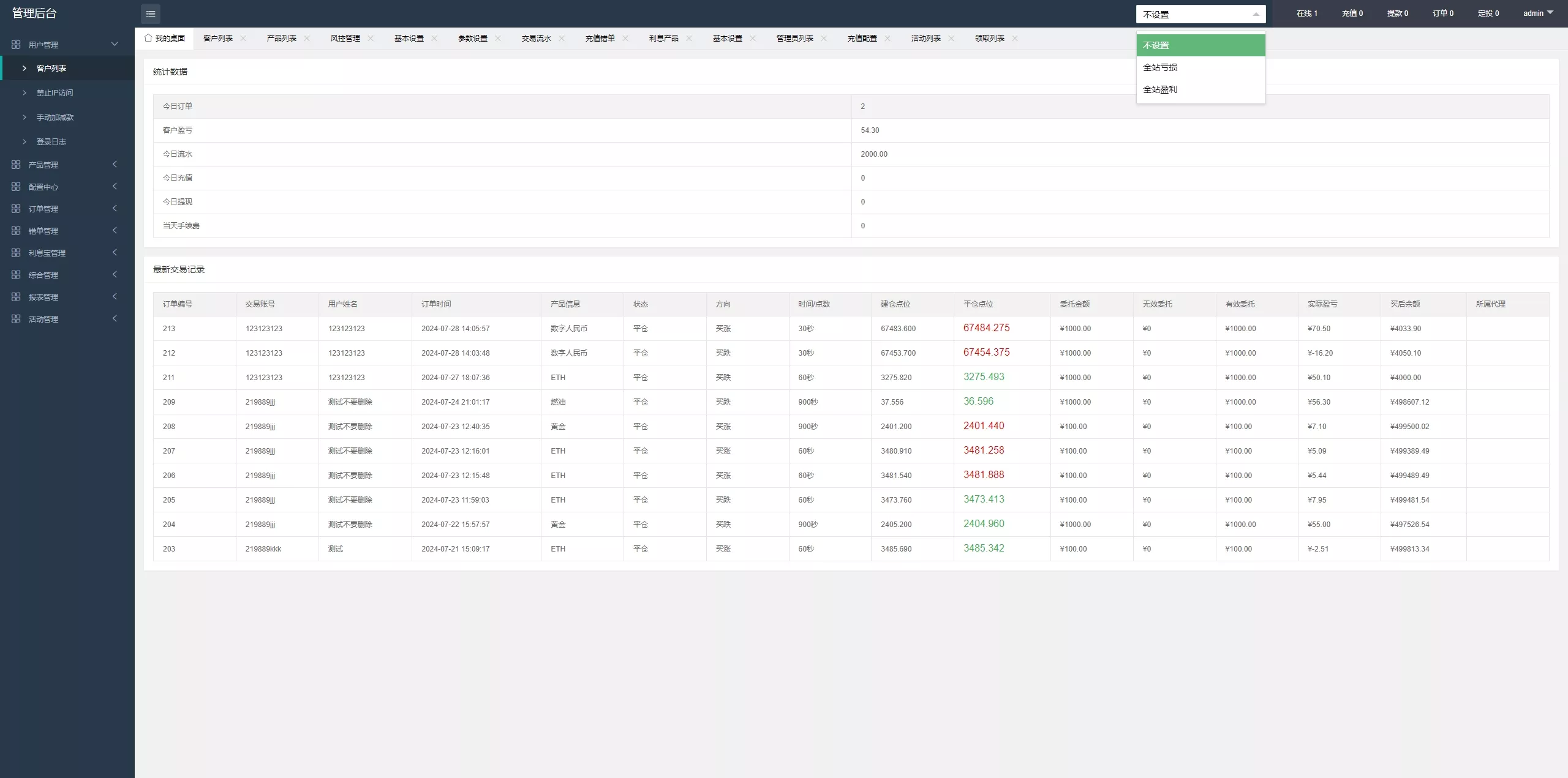The width and height of the screenshot is (1568, 778).
Task: Close the 风控管理 tab with its X
Action: point(371,38)
